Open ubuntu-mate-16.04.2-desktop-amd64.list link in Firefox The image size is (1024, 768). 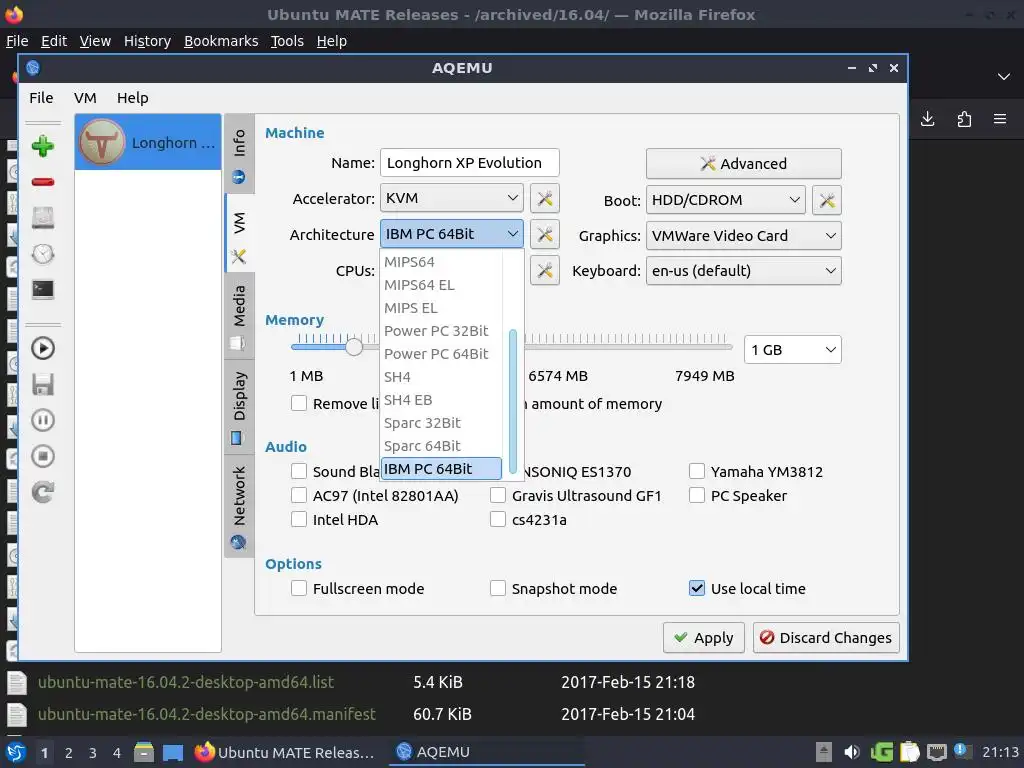(x=185, y=682)
